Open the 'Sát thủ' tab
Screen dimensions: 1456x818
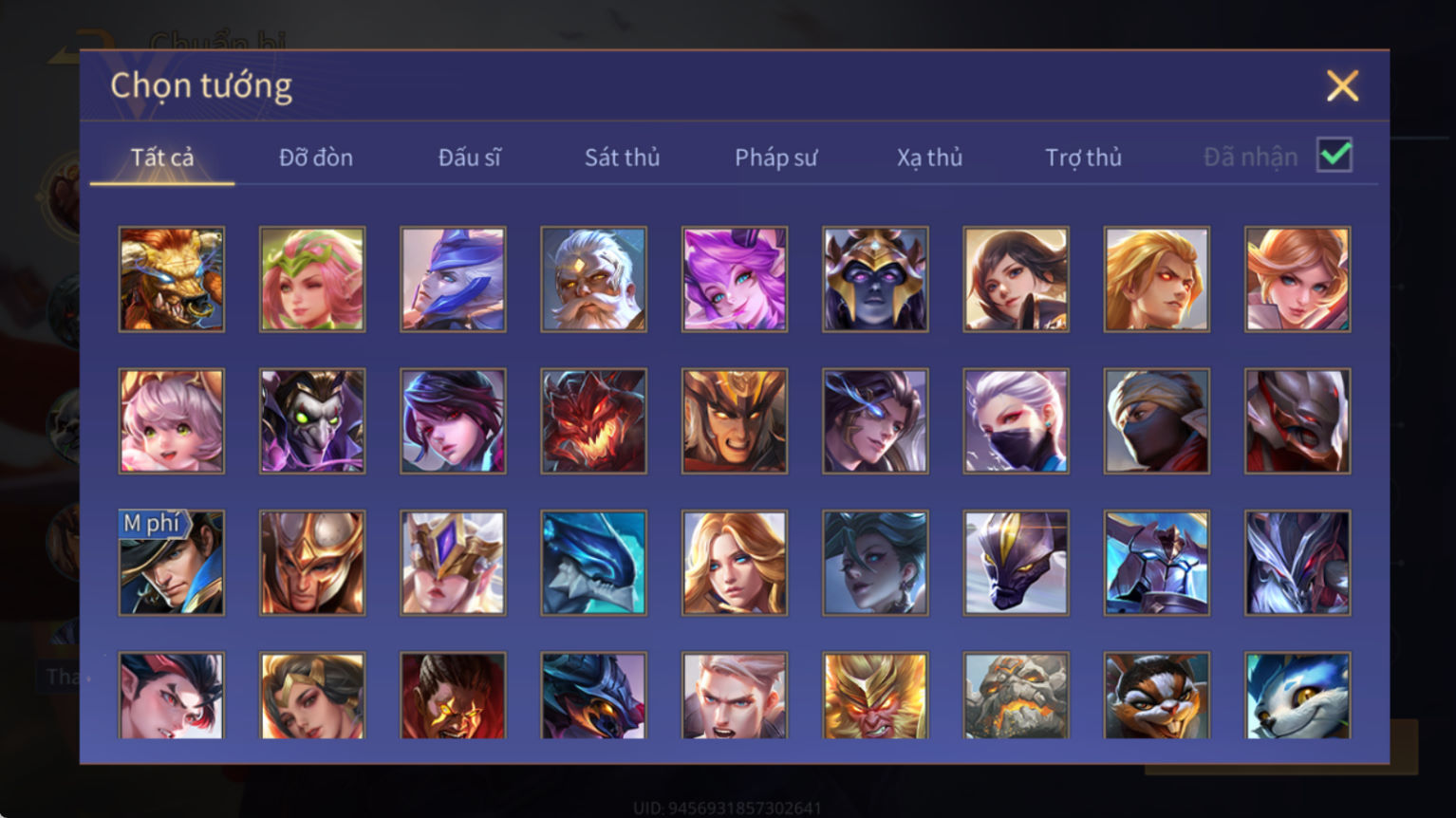(622, 158)
